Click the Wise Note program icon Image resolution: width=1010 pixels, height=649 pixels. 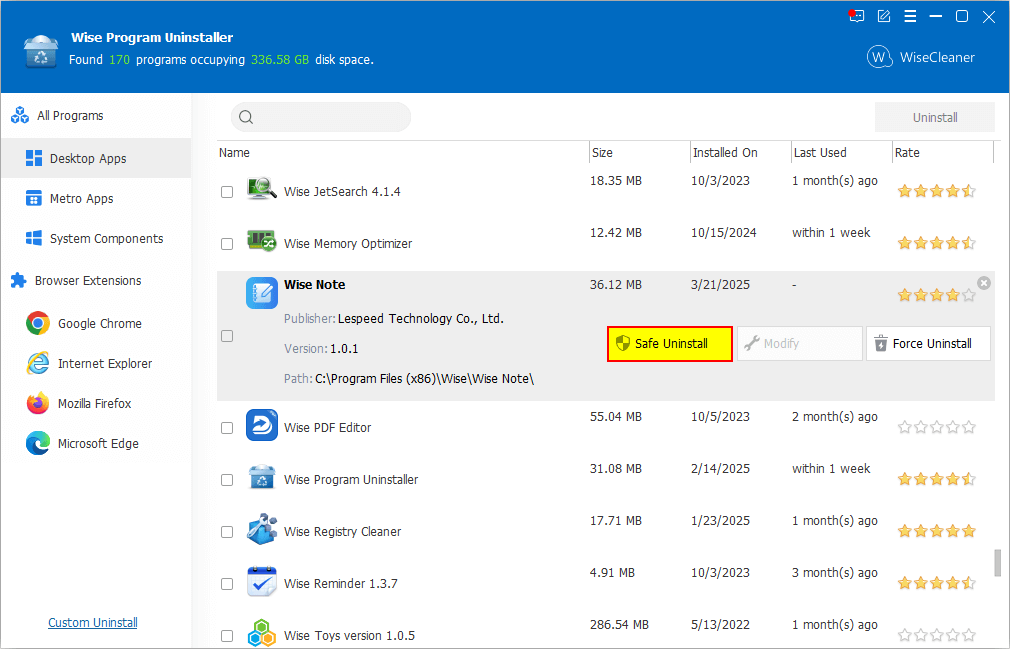coord(262,293)
